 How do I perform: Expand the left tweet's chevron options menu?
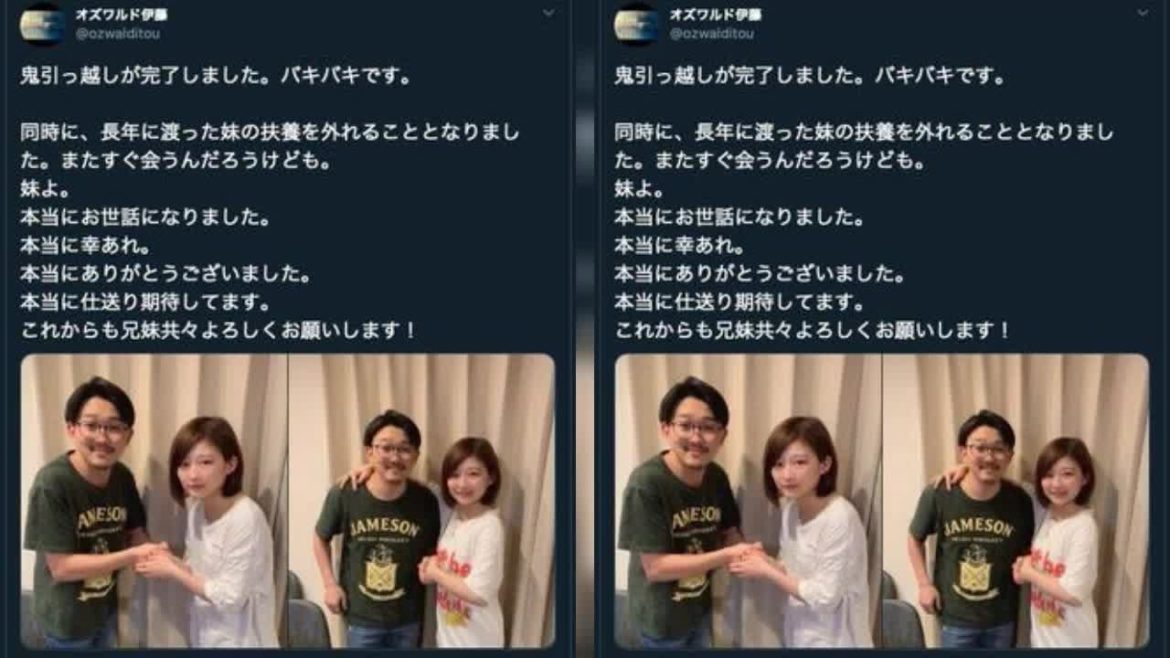click(548, 13)
